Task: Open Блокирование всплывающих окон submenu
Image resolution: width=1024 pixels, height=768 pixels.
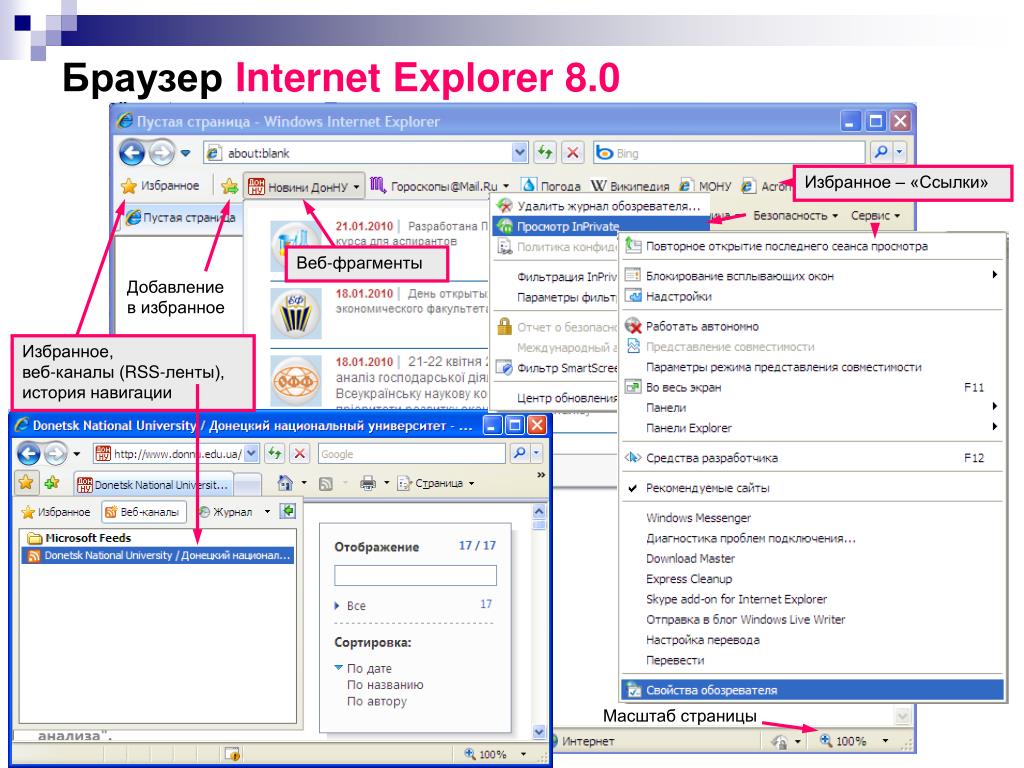Action: [811, 276]
